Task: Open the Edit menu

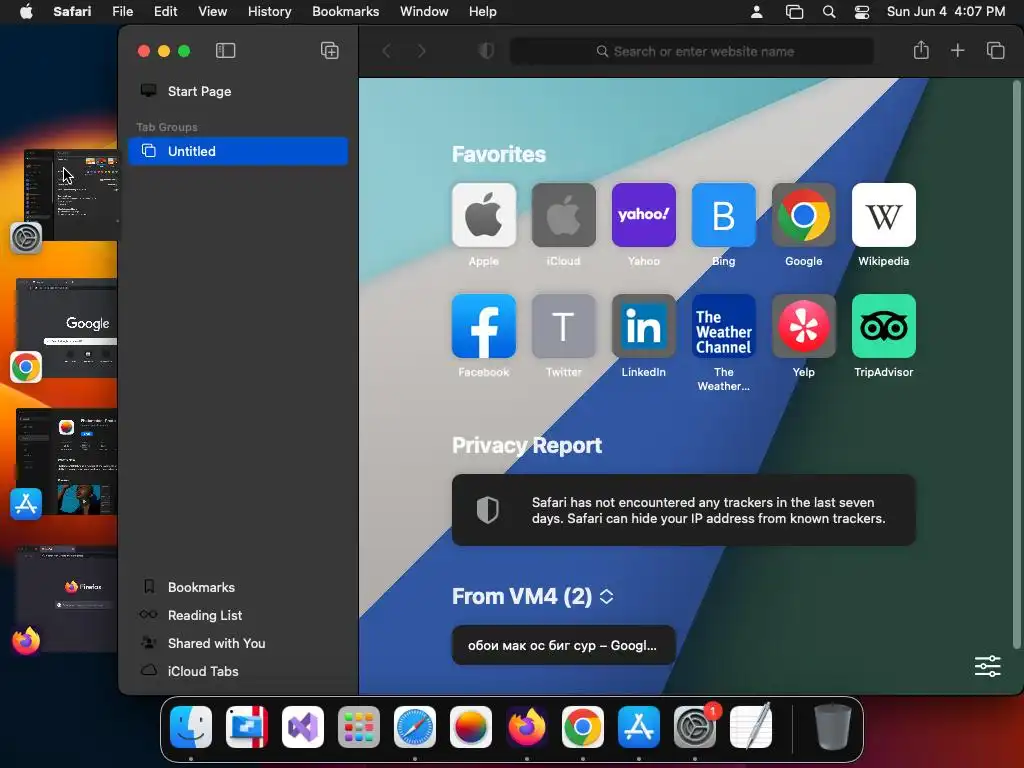Action: (165, 12)
